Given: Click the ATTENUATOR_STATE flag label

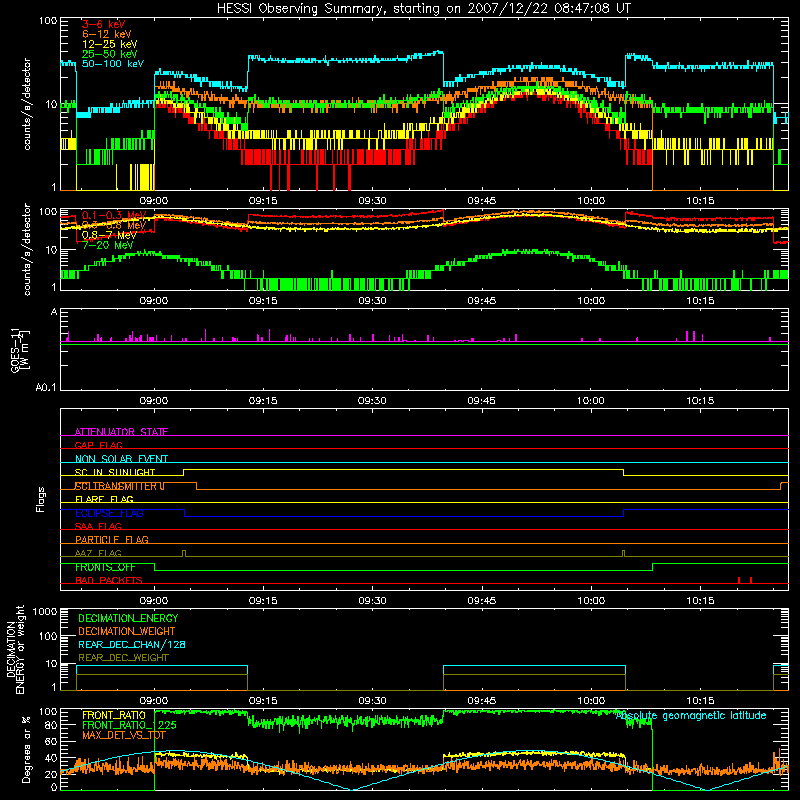Looking at the screenshot, I should pyautogui.click(x=121, y=432).
